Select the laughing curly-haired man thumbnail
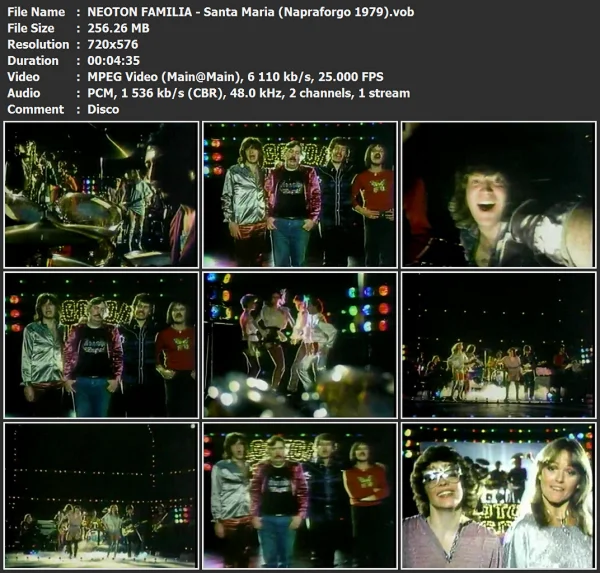Screen dimensions: 600x573 click(499, 194)
